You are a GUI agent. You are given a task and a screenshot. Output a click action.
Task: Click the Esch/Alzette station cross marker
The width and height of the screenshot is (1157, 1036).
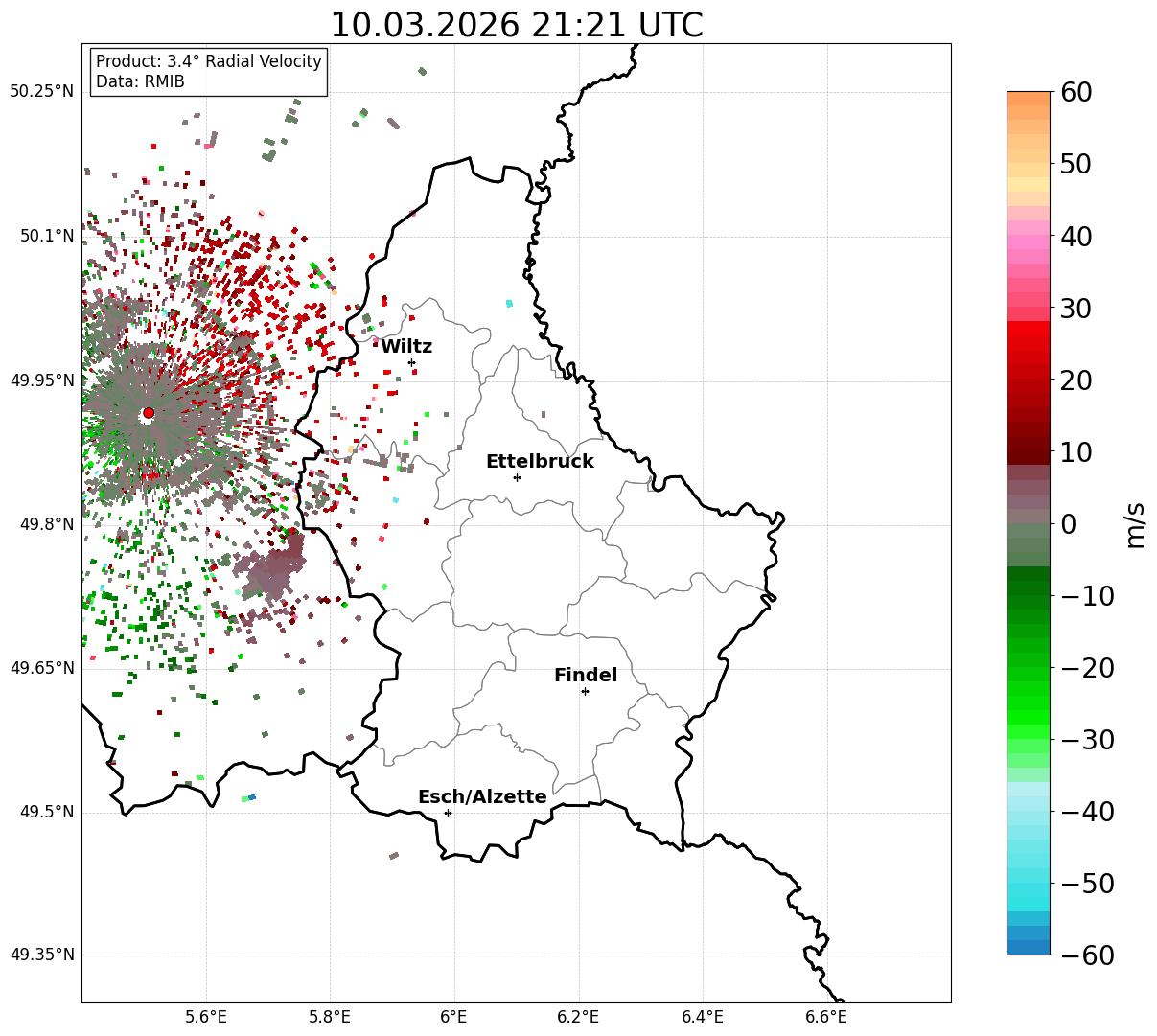(448, 813)
